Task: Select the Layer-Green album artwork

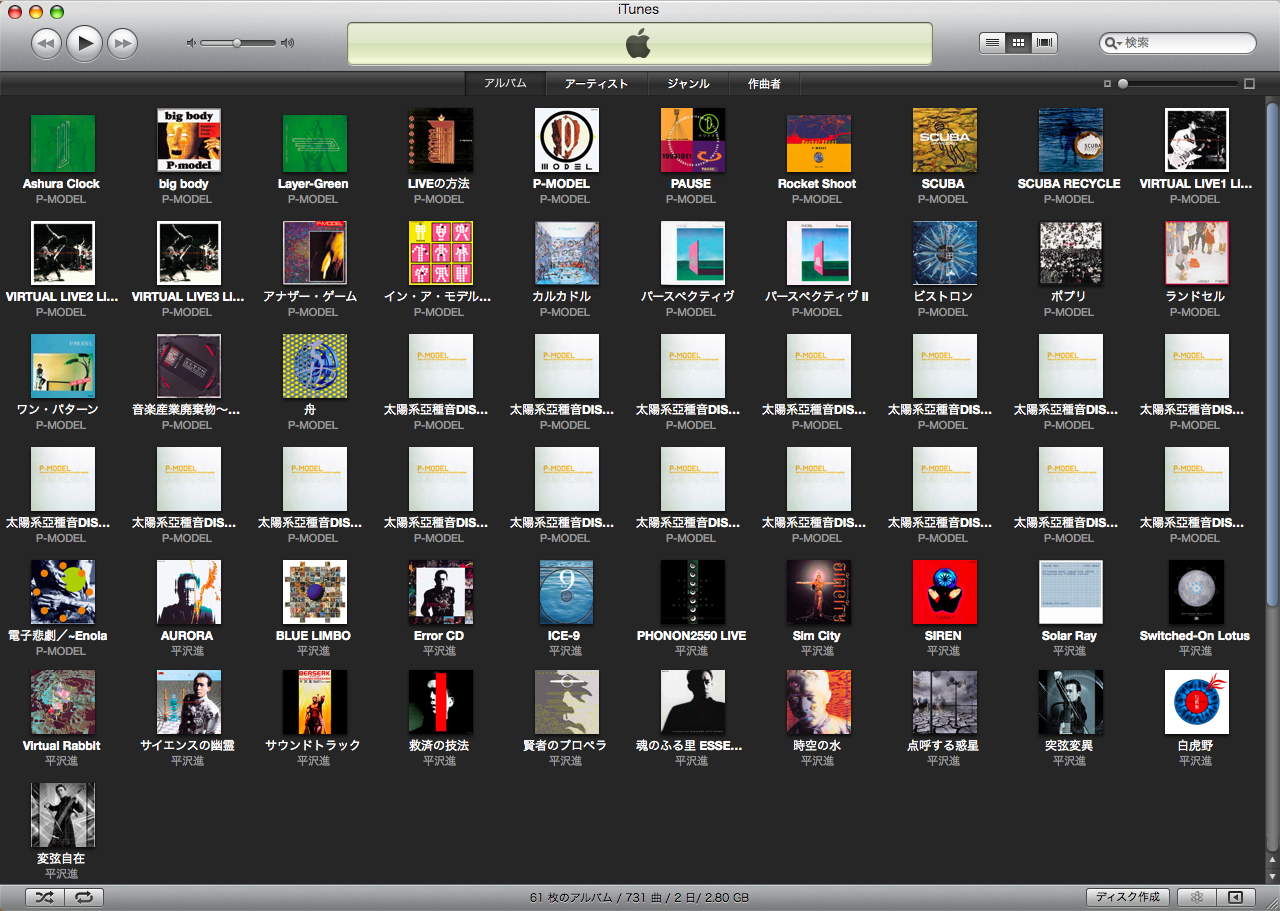Action: (315, 143)
